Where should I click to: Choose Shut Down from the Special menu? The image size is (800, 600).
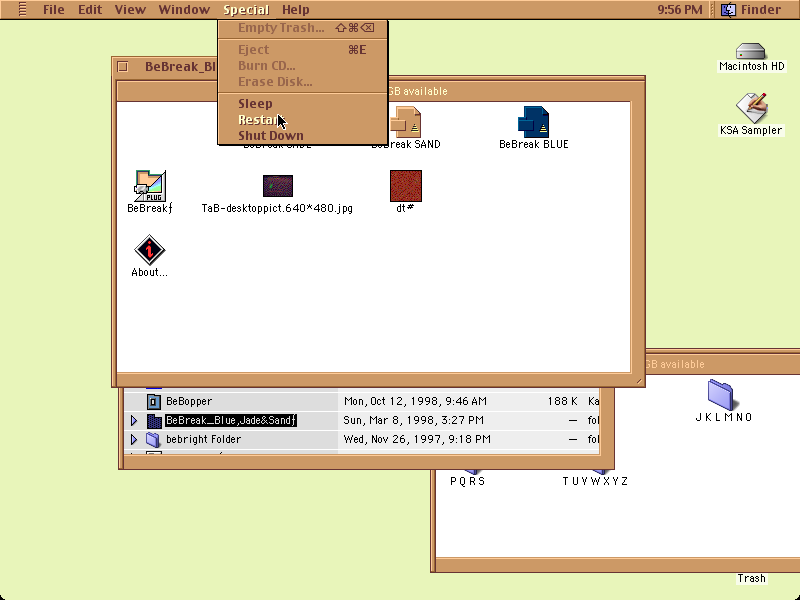tap(303, 136)
